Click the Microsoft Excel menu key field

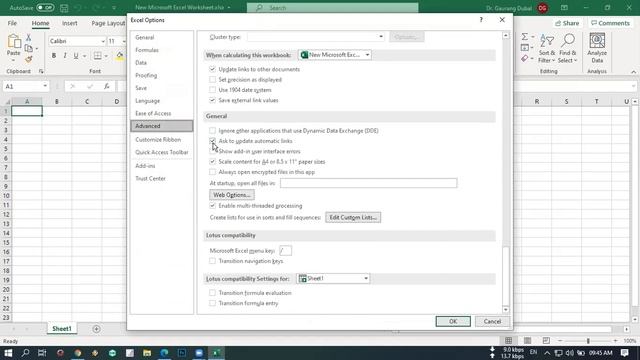pos(285,251)
